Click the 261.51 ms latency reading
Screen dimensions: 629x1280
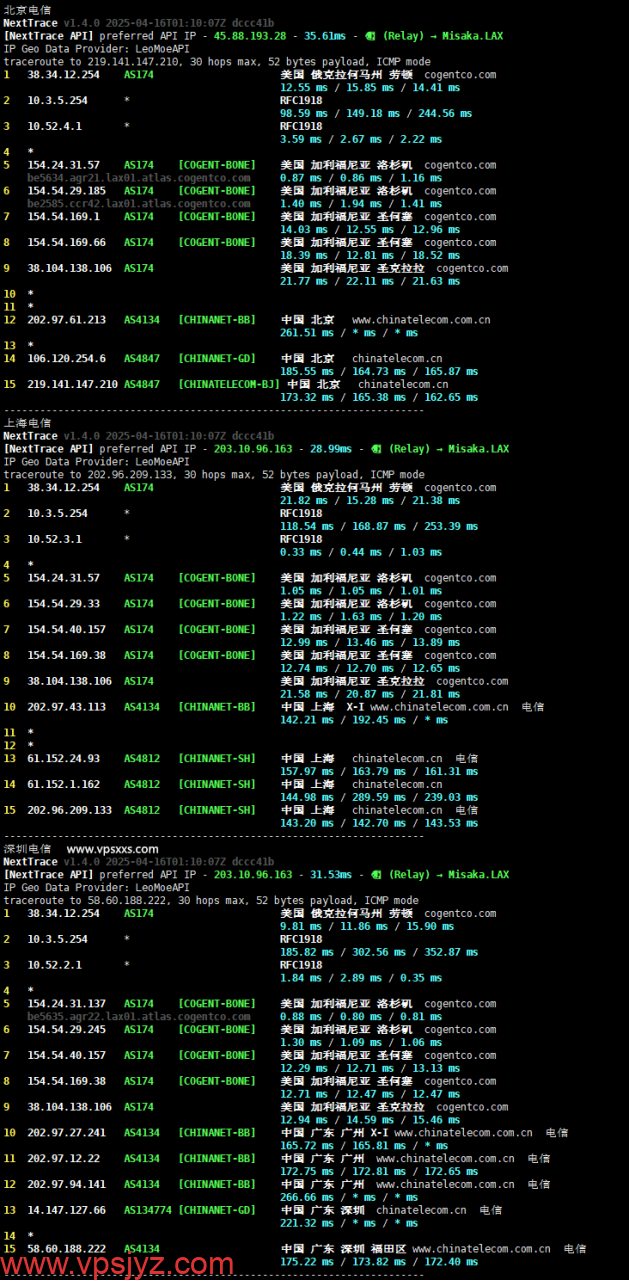(x=306, y=333)
